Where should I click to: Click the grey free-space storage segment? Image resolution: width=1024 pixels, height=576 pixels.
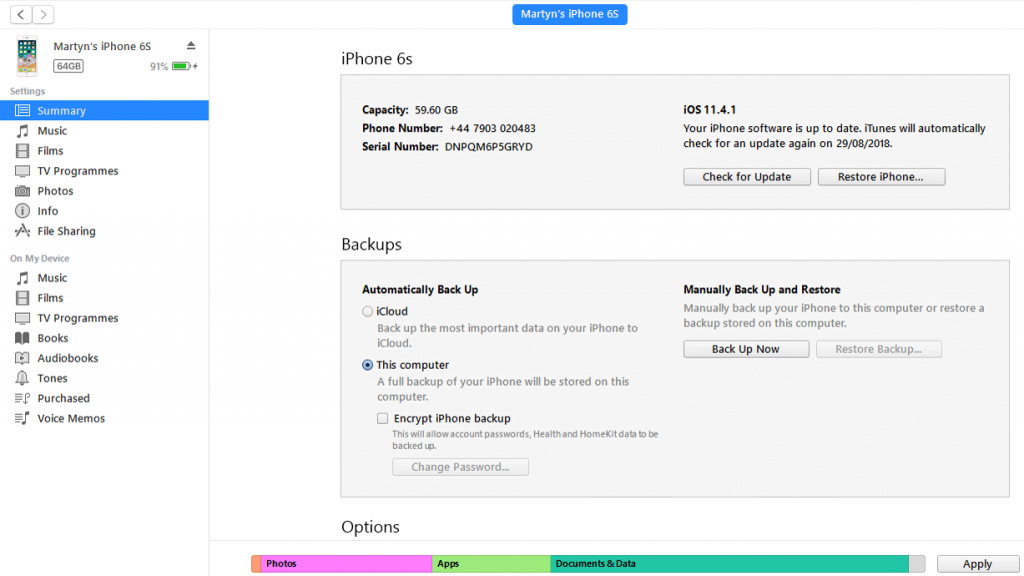click(917, 564)
